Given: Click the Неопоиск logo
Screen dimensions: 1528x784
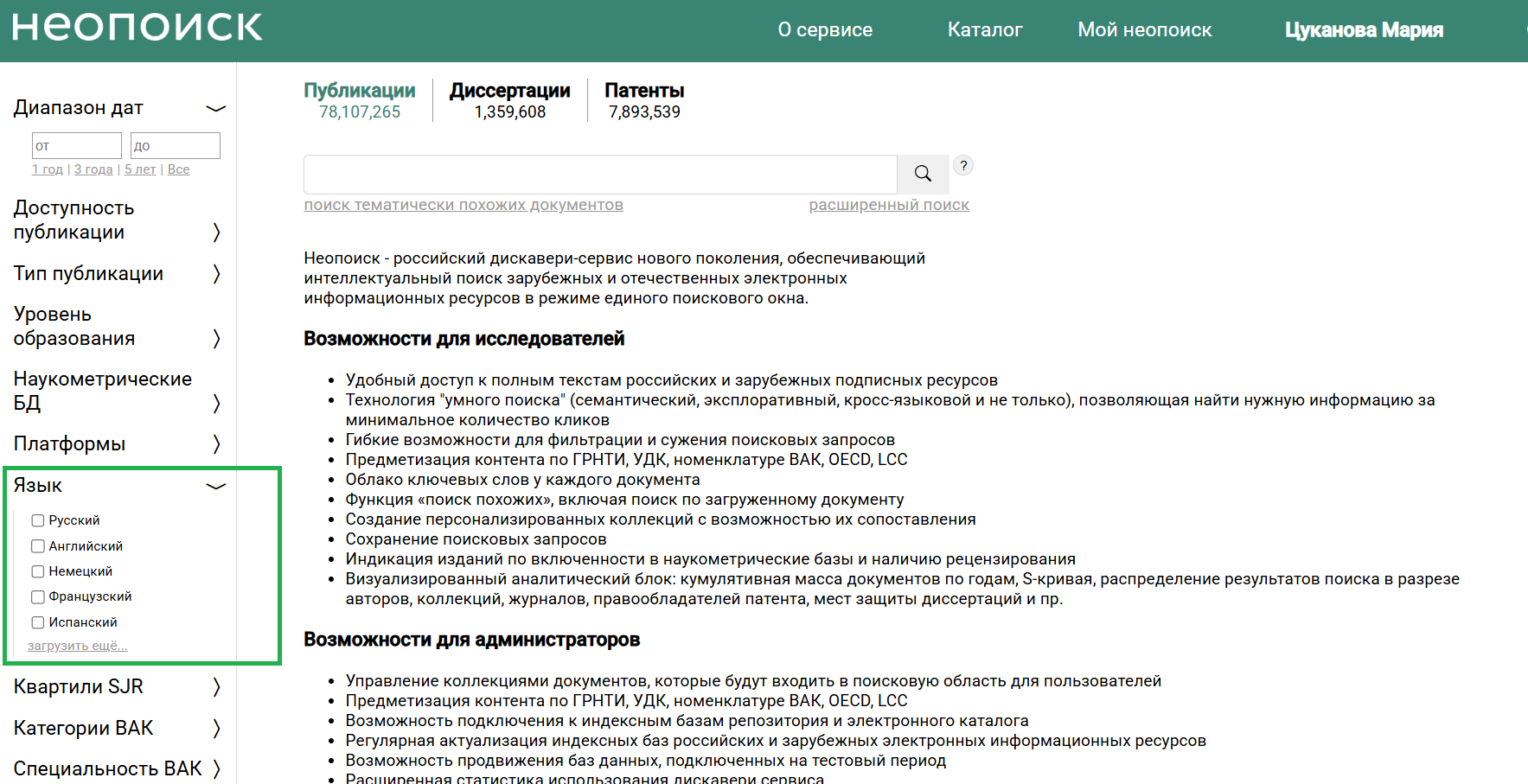Looking at the screenshot, I should click(x=137, y=28).
